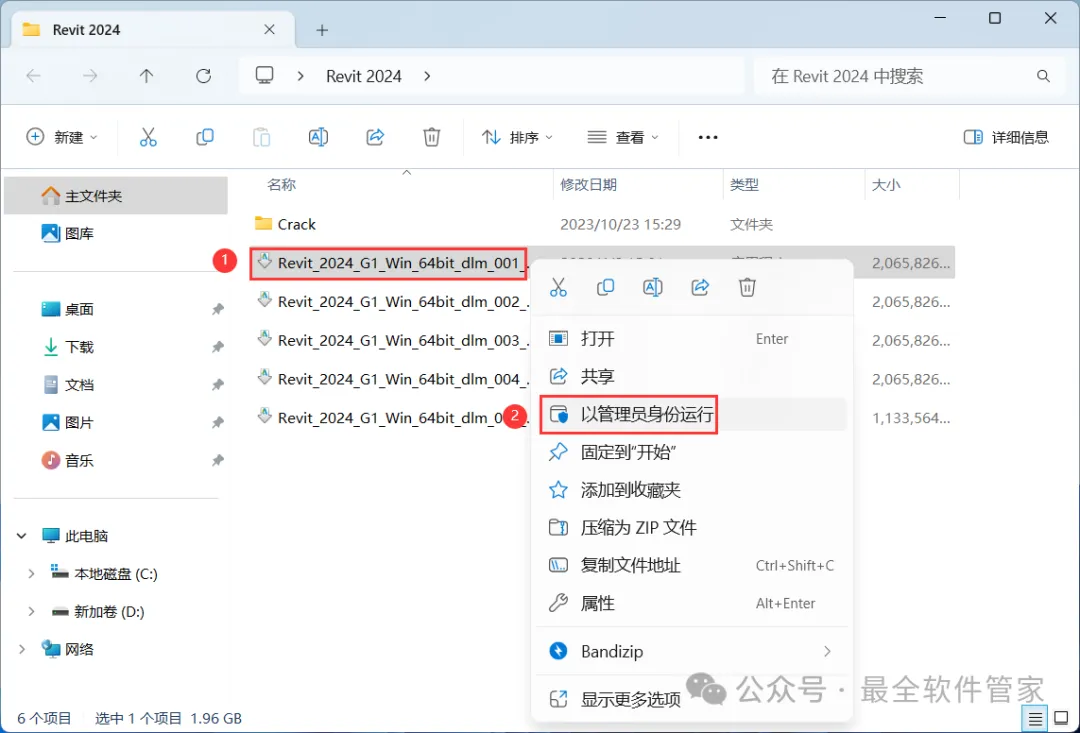The height and width of the screenshot is (733, 1080).
Task: Choose 共享 in the context menu
Action: [x=691, y=376]
